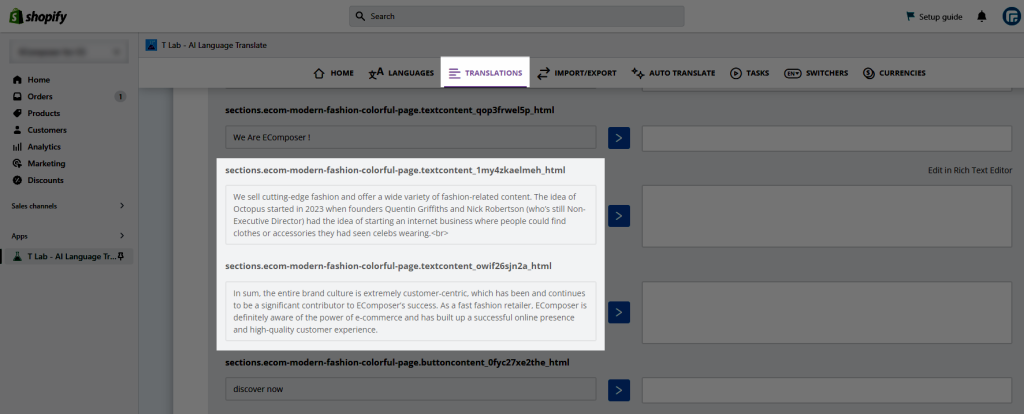Open Customers in the sidebar

point(47,130)
